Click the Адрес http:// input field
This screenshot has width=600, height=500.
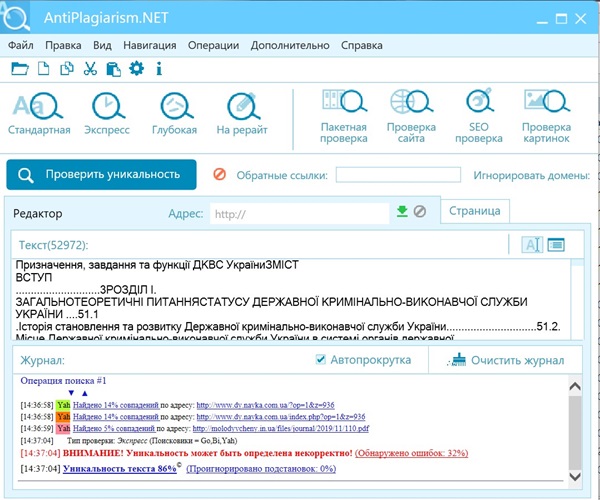coord(300,213)
